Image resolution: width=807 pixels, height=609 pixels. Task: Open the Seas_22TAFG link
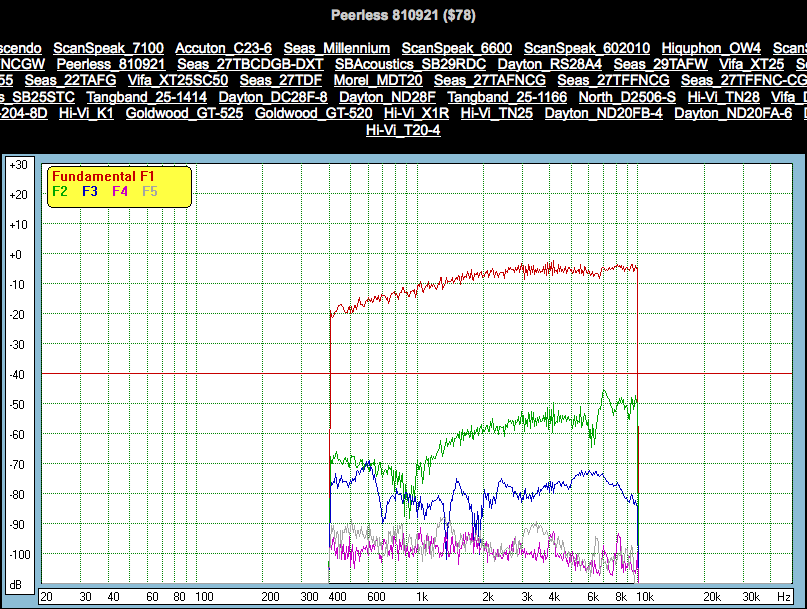(71, 81)
